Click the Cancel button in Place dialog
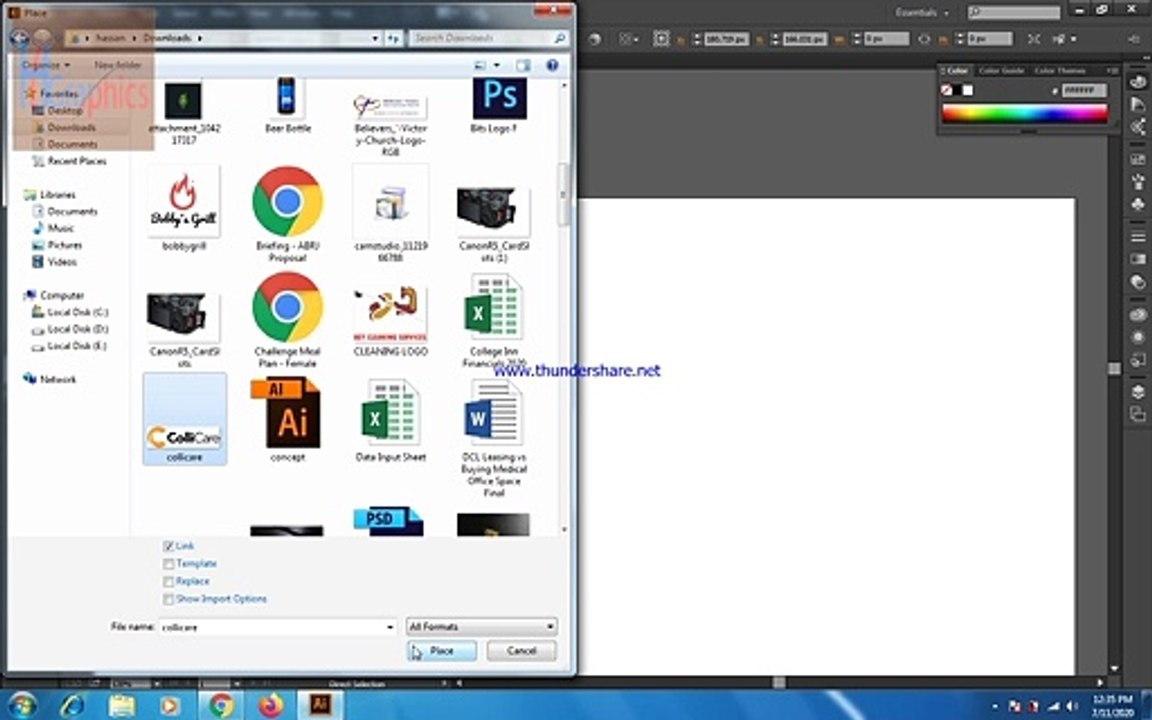The width and height of the screenshot is (1152, 720). pyautogui.click(x=522, y=651)
